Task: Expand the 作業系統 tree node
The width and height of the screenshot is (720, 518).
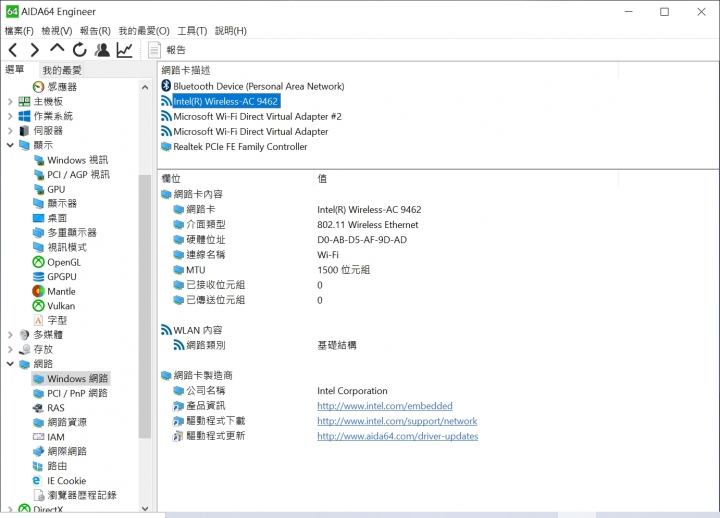Action: point(10,116)
